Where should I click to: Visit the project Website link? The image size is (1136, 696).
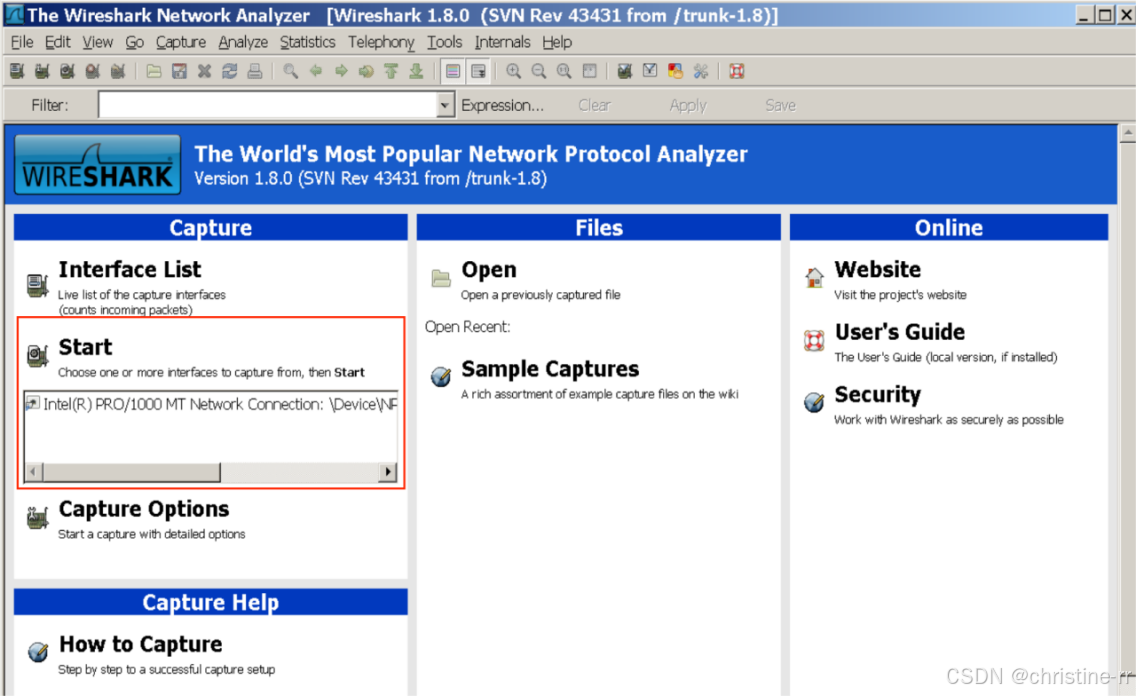(877, 269)
